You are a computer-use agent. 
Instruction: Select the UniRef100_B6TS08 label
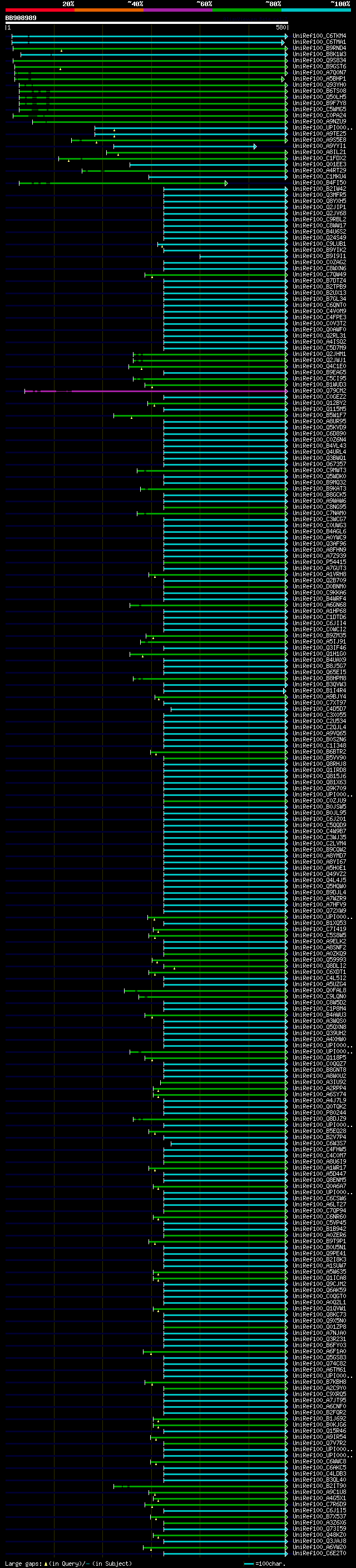(x=319, y=91)
